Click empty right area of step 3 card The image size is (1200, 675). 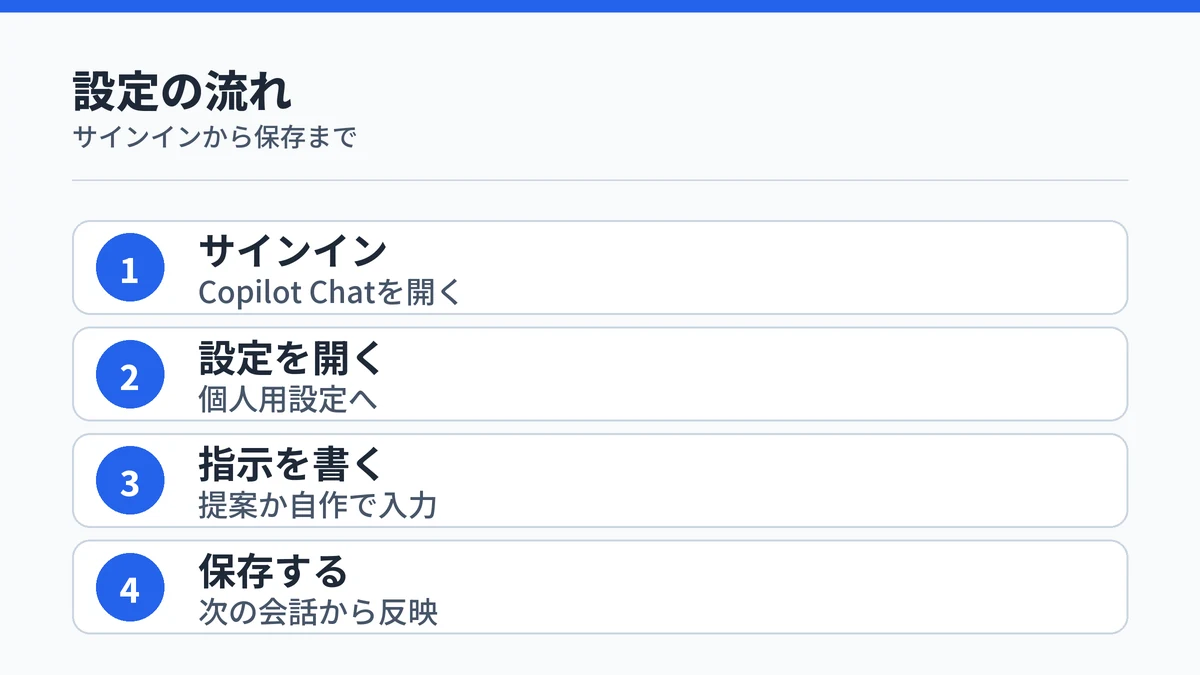tap(800, 481)
